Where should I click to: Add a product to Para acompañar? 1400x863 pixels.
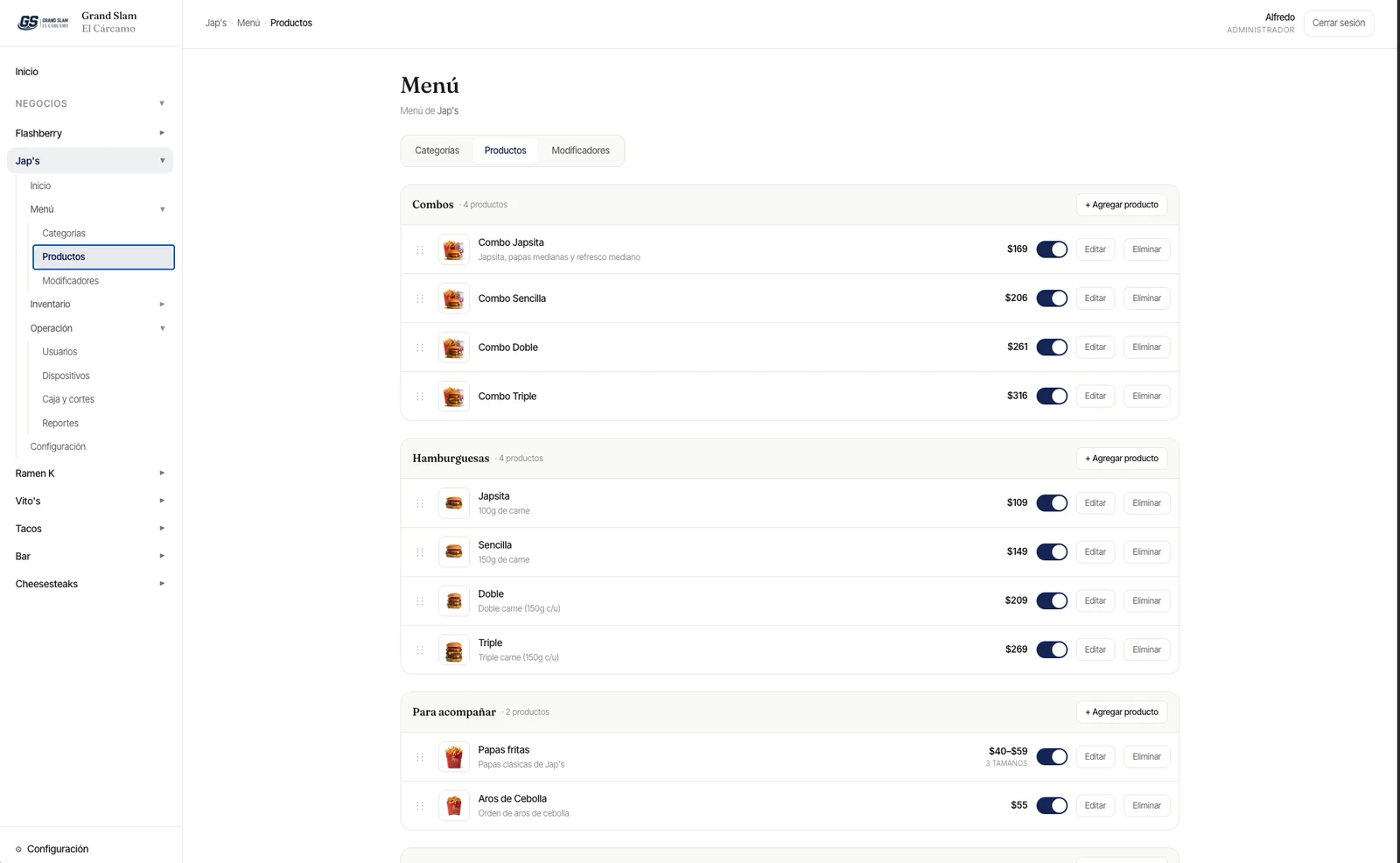pyautogui.click(x=1122, y=712)
